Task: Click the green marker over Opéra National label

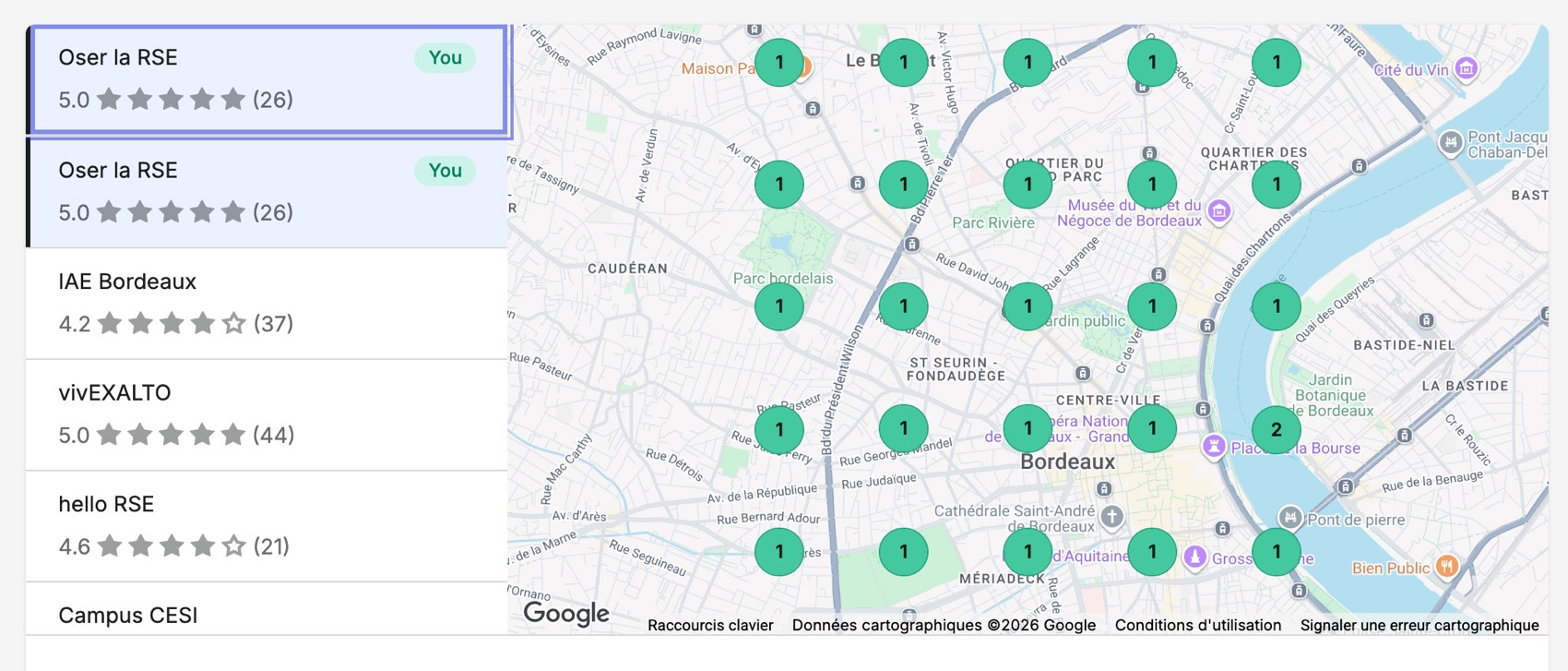Action: pos(1028,429)
